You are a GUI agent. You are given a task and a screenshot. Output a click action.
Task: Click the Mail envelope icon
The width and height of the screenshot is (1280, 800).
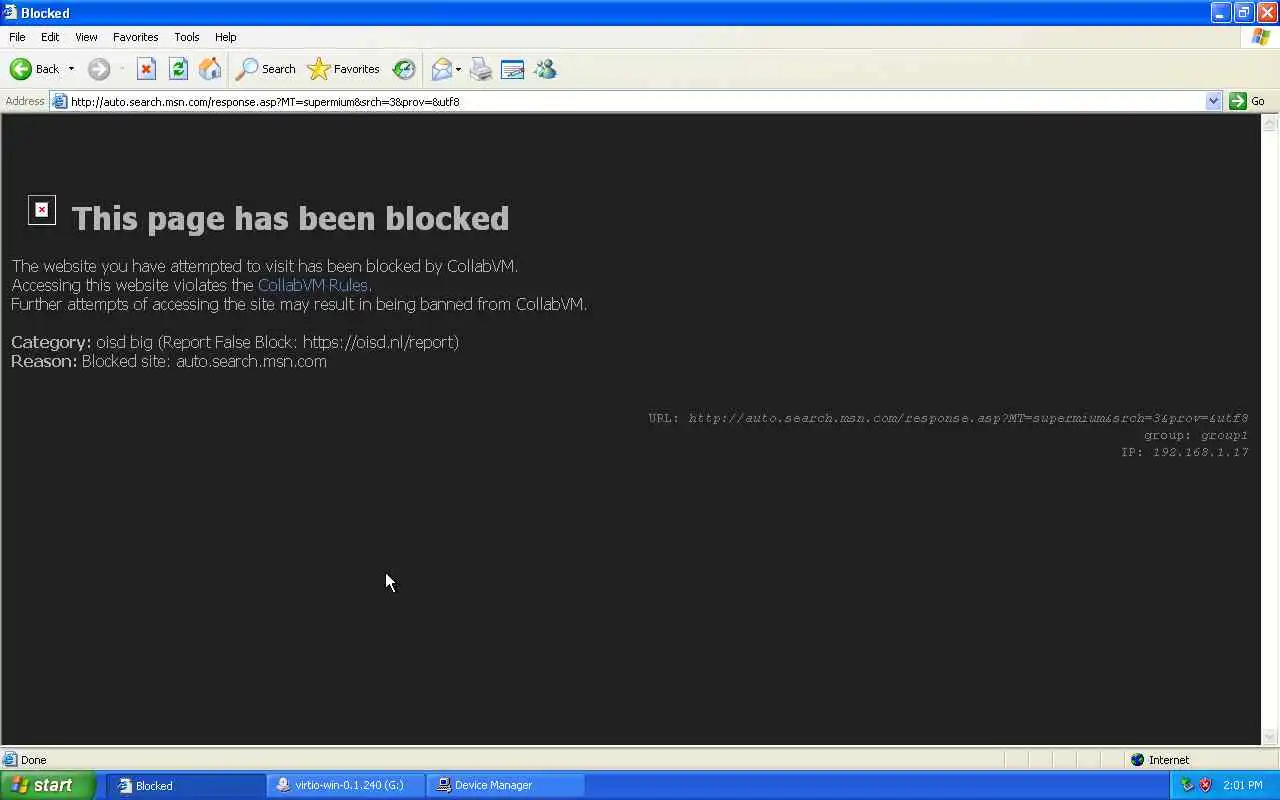[441, 69]
